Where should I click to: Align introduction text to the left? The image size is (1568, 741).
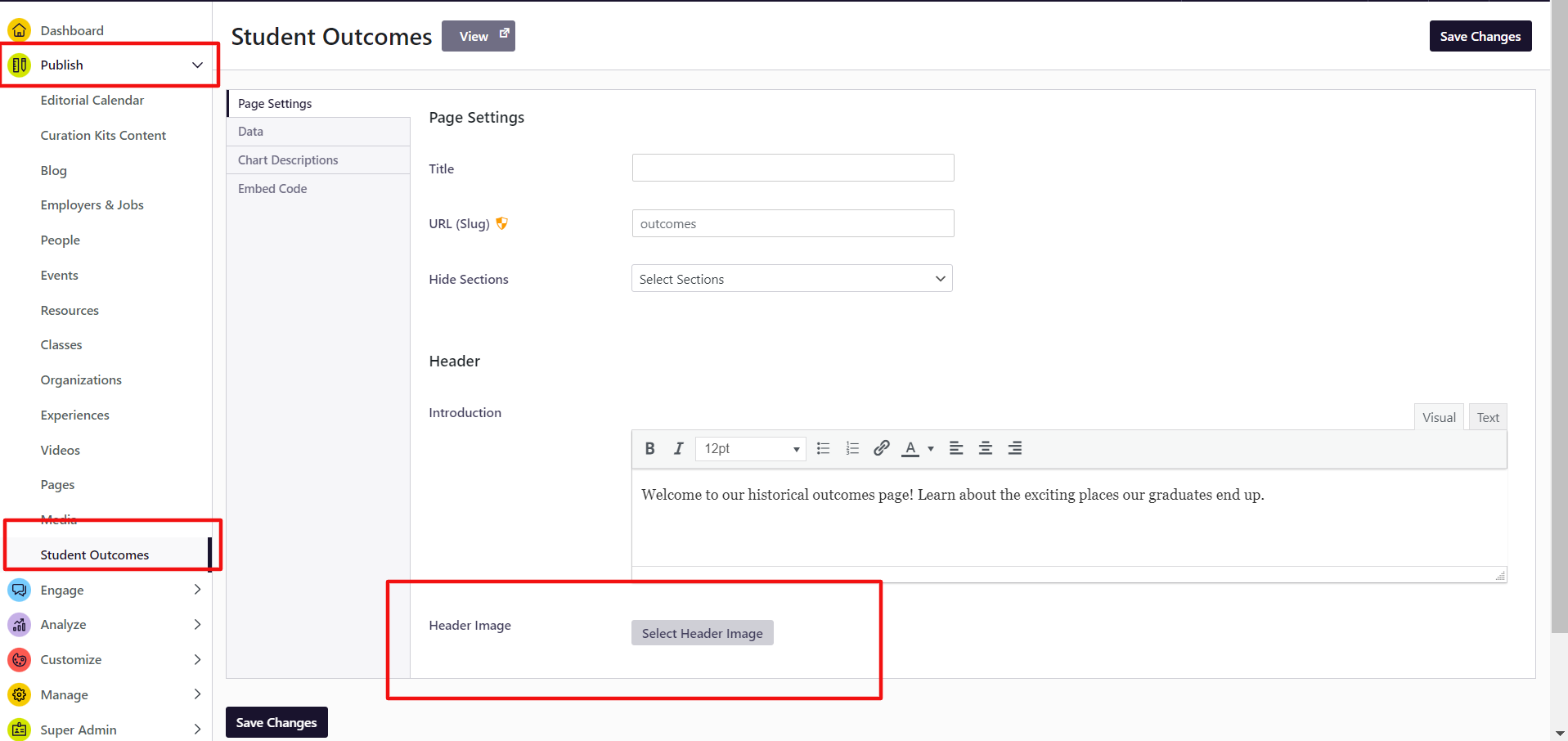point(955,448)
